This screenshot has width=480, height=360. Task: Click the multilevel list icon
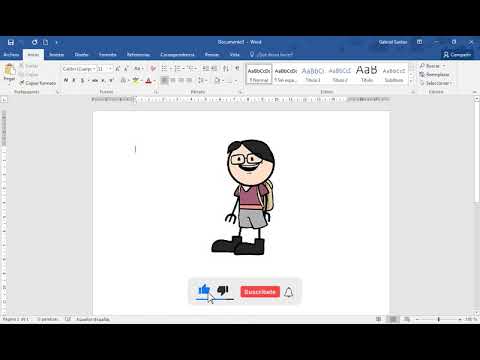click(x=190, y=69)
